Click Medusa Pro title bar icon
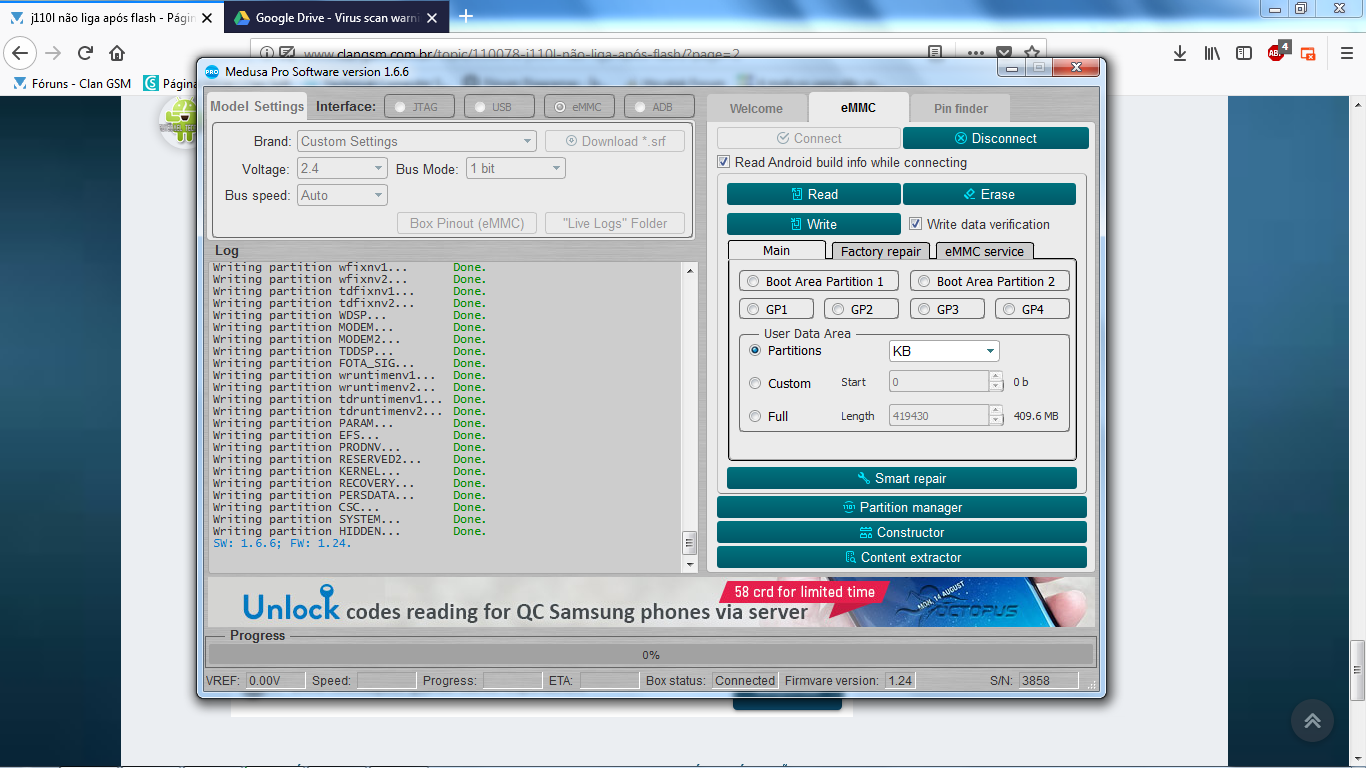Screen dimensions: 1366x768 coord(212,71)
